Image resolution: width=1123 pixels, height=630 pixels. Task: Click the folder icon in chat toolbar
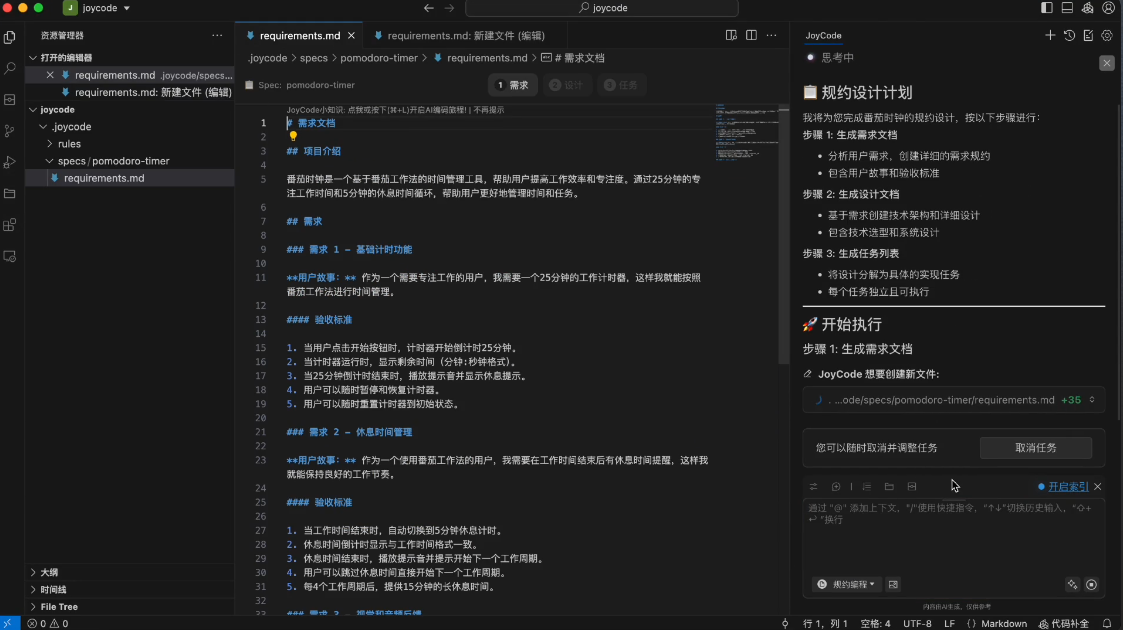point(890,487)
